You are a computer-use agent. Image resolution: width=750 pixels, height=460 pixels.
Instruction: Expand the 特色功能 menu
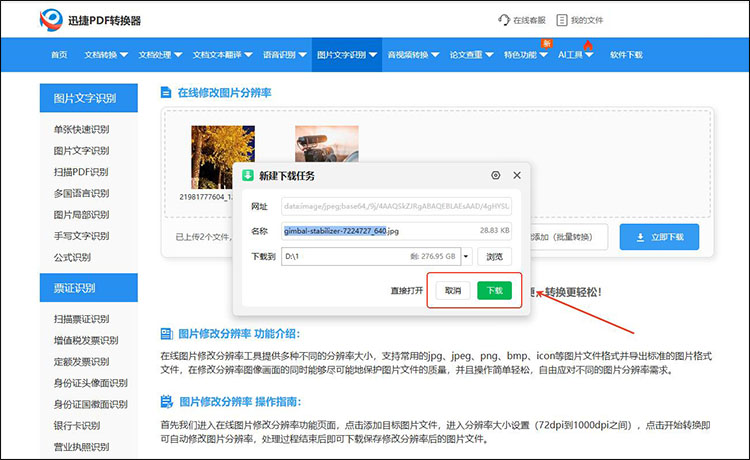526,55
